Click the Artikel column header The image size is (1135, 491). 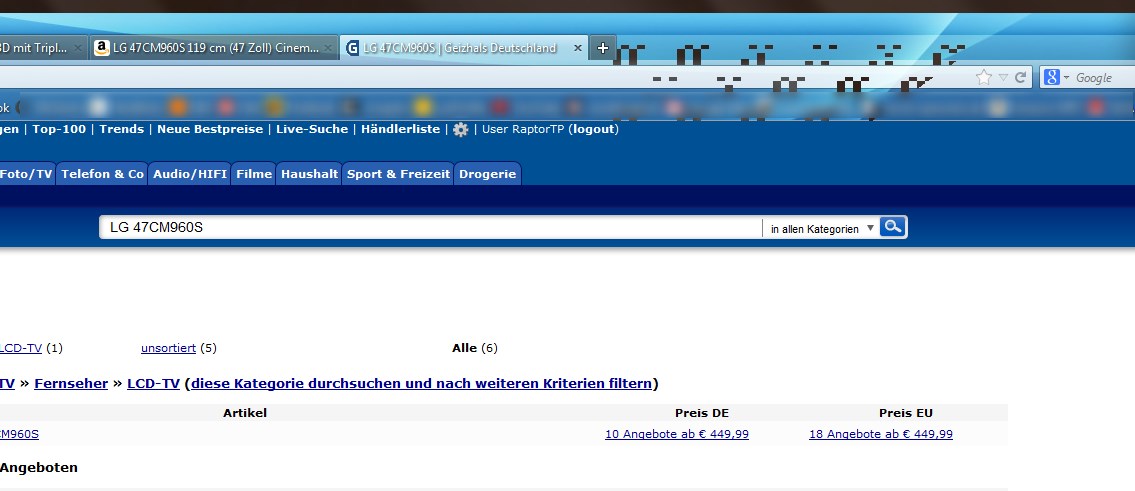tap(245, 414)
